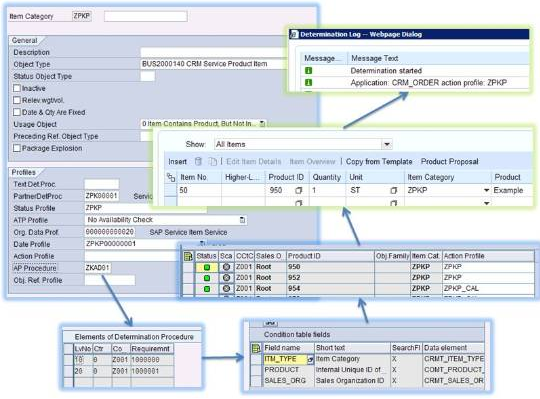The width and height of the screenshot is (540, 399).
Task: Click Item Overview button
Action: coord(312,161)
